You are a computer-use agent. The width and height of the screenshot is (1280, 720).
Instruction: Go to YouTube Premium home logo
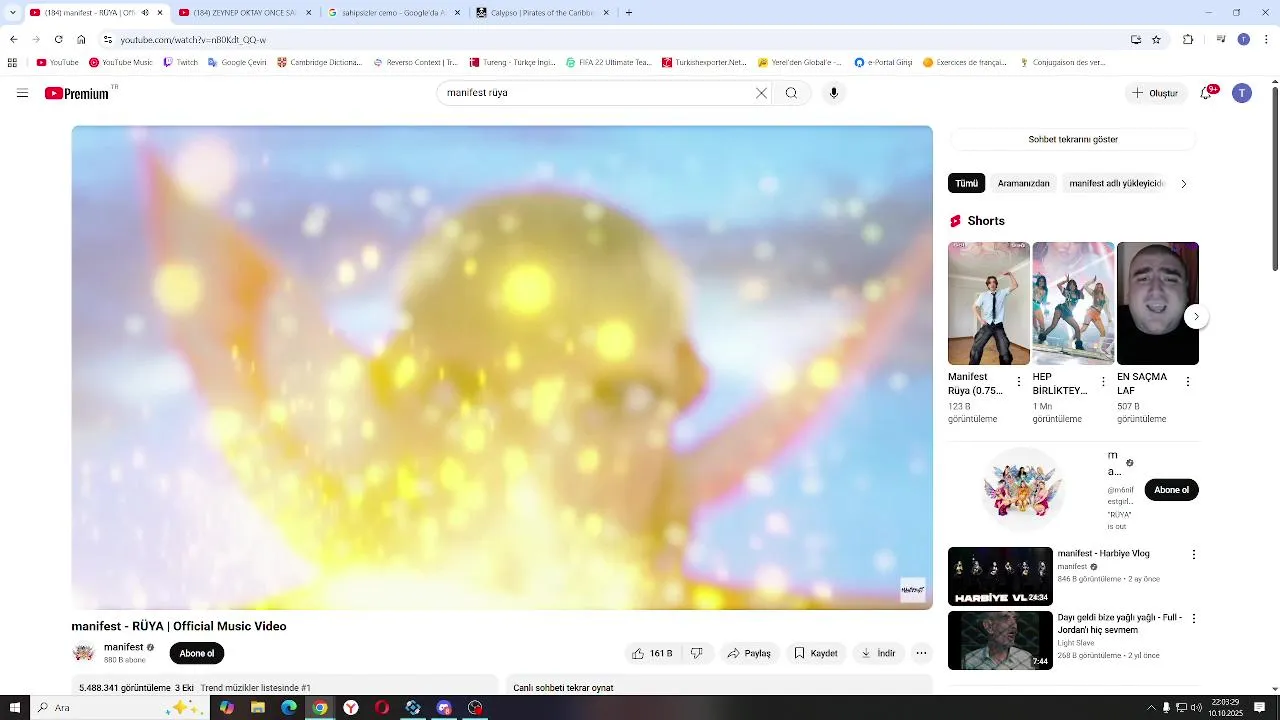pos(77,93)
